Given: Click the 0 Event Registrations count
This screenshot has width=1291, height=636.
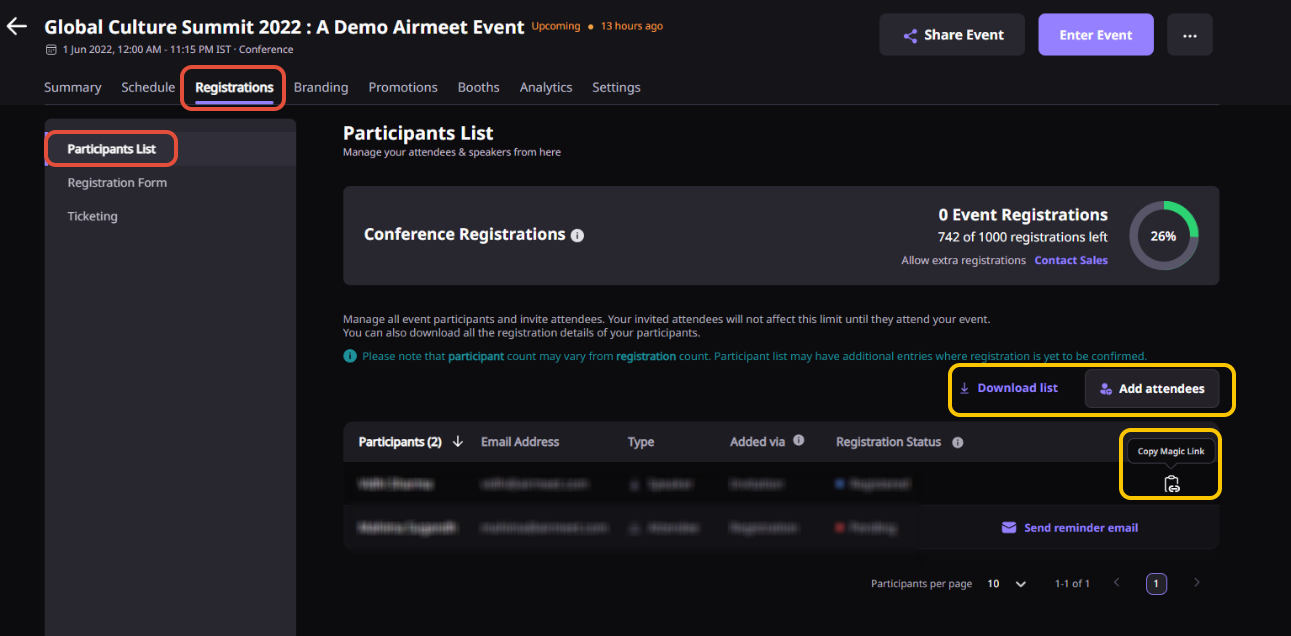Looking at the screenshot, I should coord(1023,215).
